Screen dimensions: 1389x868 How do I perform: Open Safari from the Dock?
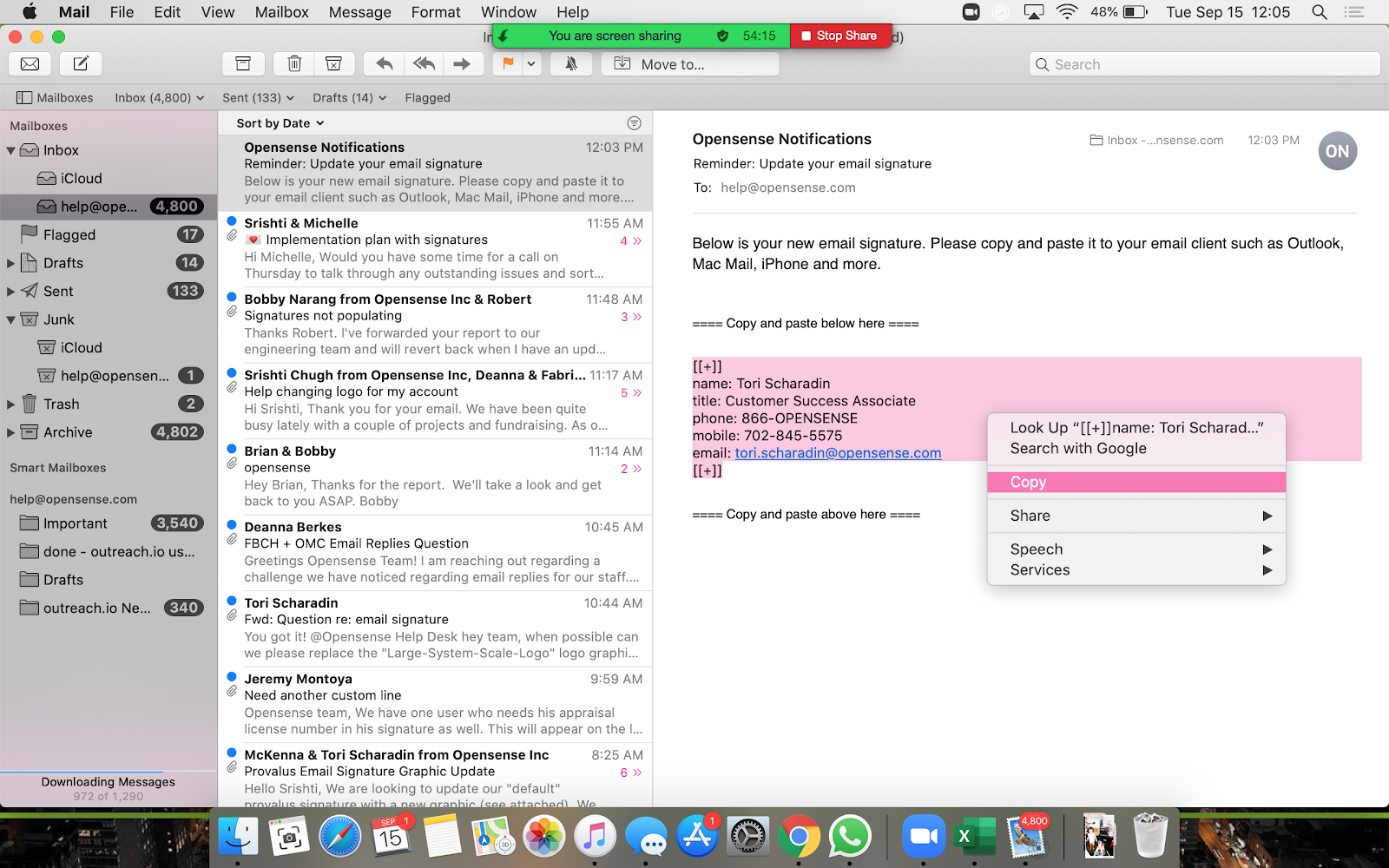coord(339,837)
